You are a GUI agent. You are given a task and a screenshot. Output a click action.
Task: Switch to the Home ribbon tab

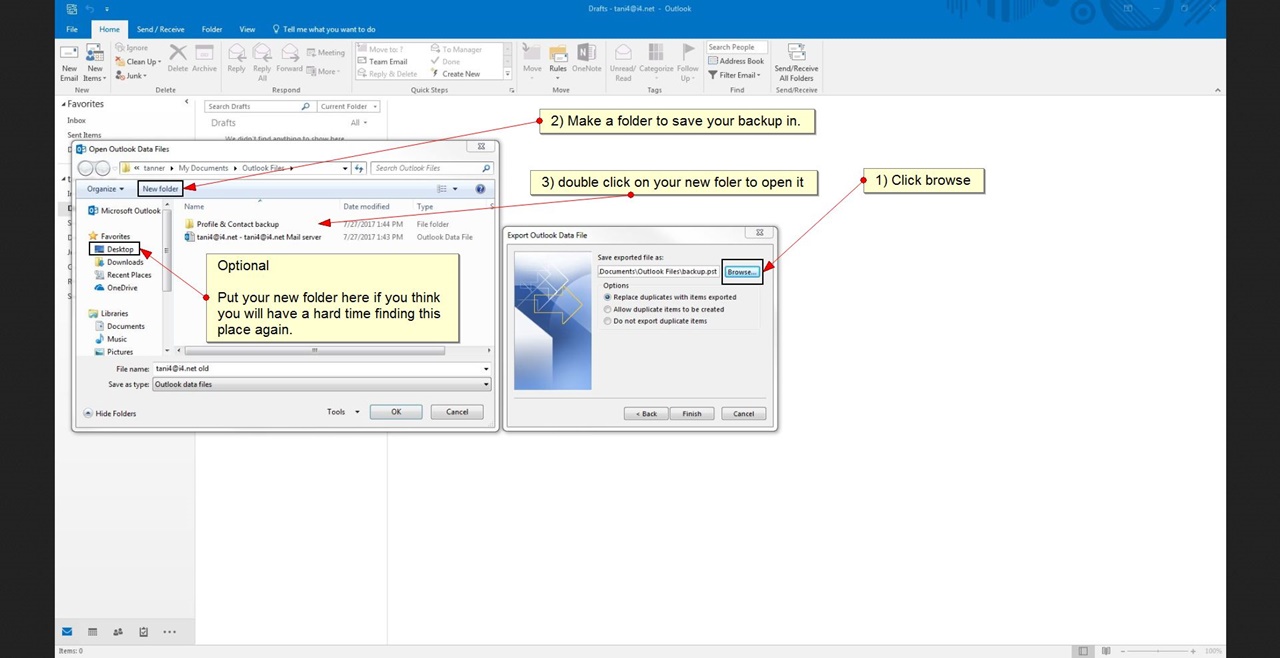pos(109,30)
